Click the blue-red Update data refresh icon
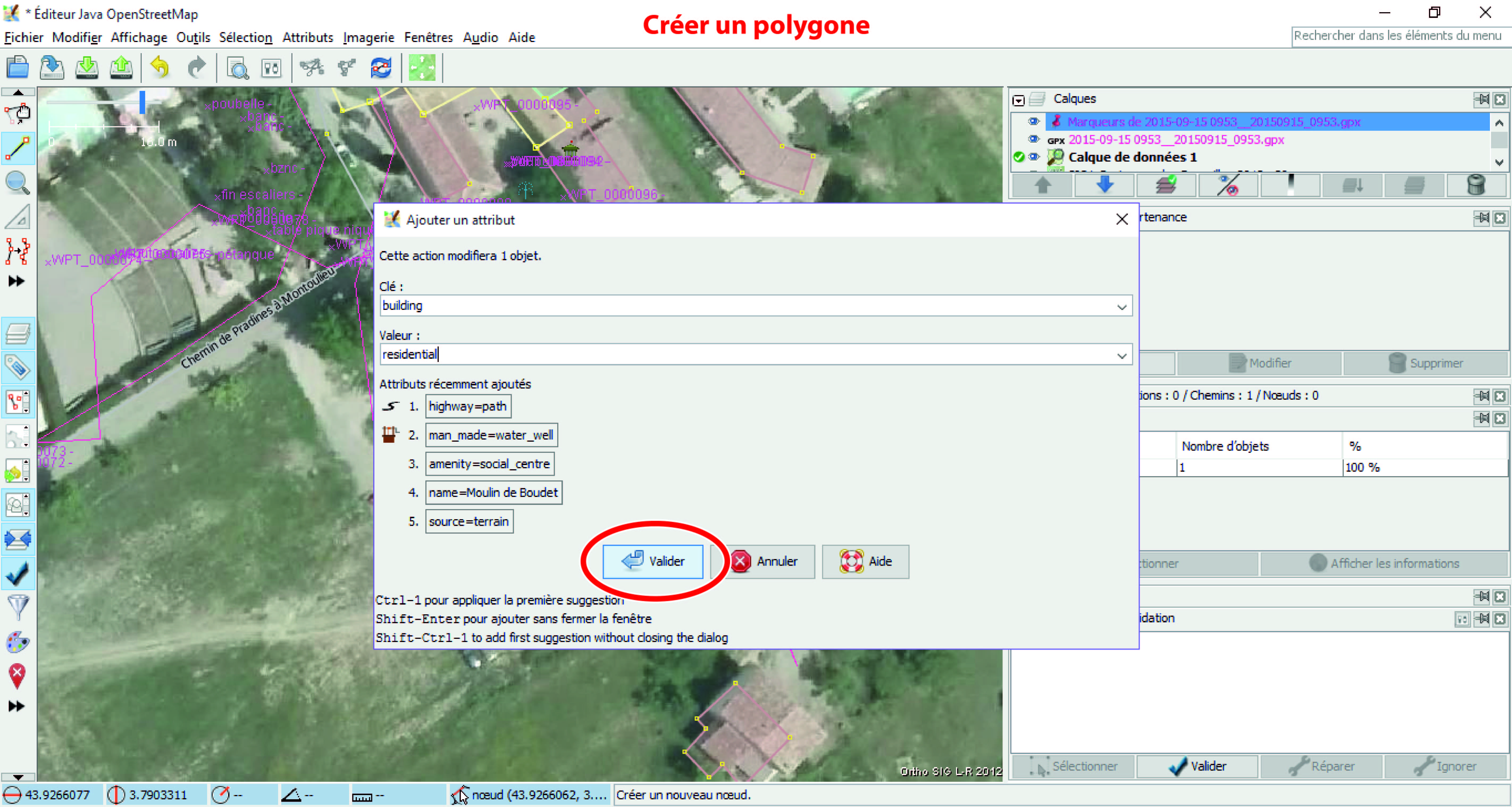The image size is (1512, 807). pos(381,68)
